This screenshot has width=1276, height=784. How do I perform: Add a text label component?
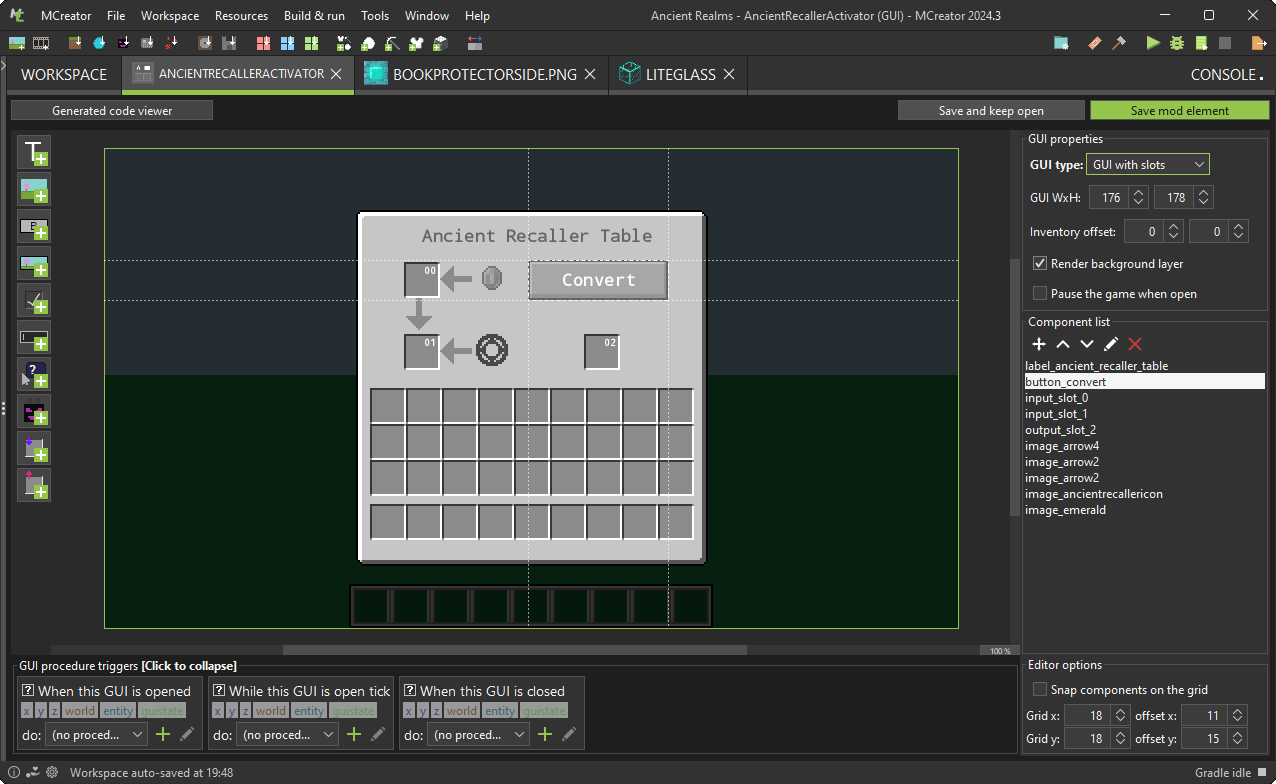pyautogui.click(x=34, y=152)
